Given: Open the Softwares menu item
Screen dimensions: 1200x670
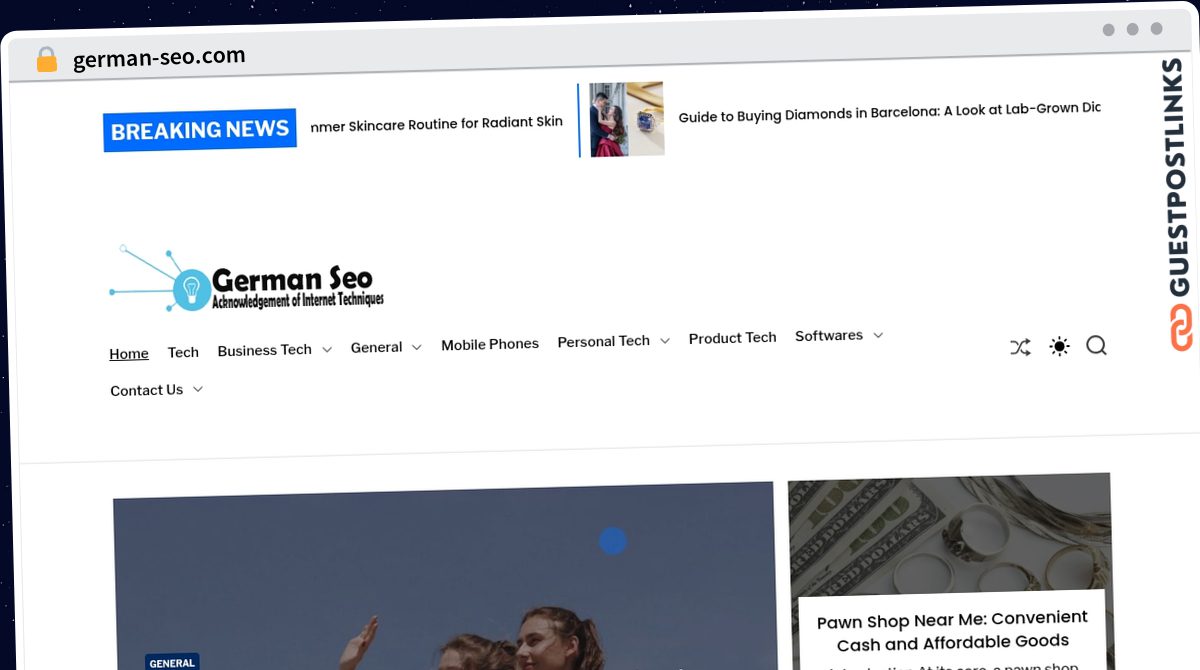Looking at the screenshot, I should tap(829, 336).
